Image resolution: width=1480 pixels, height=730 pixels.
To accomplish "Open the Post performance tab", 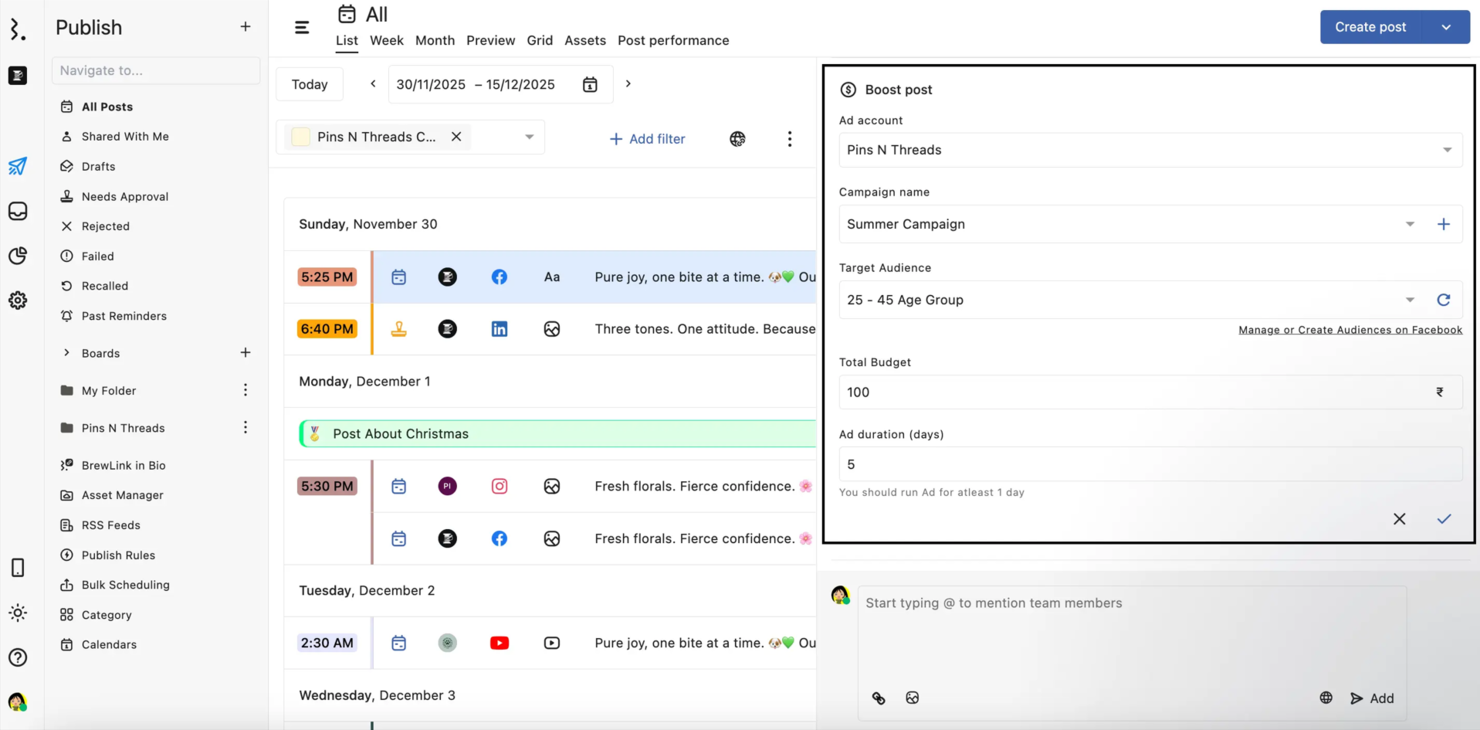I will click(x=673, y=40).
